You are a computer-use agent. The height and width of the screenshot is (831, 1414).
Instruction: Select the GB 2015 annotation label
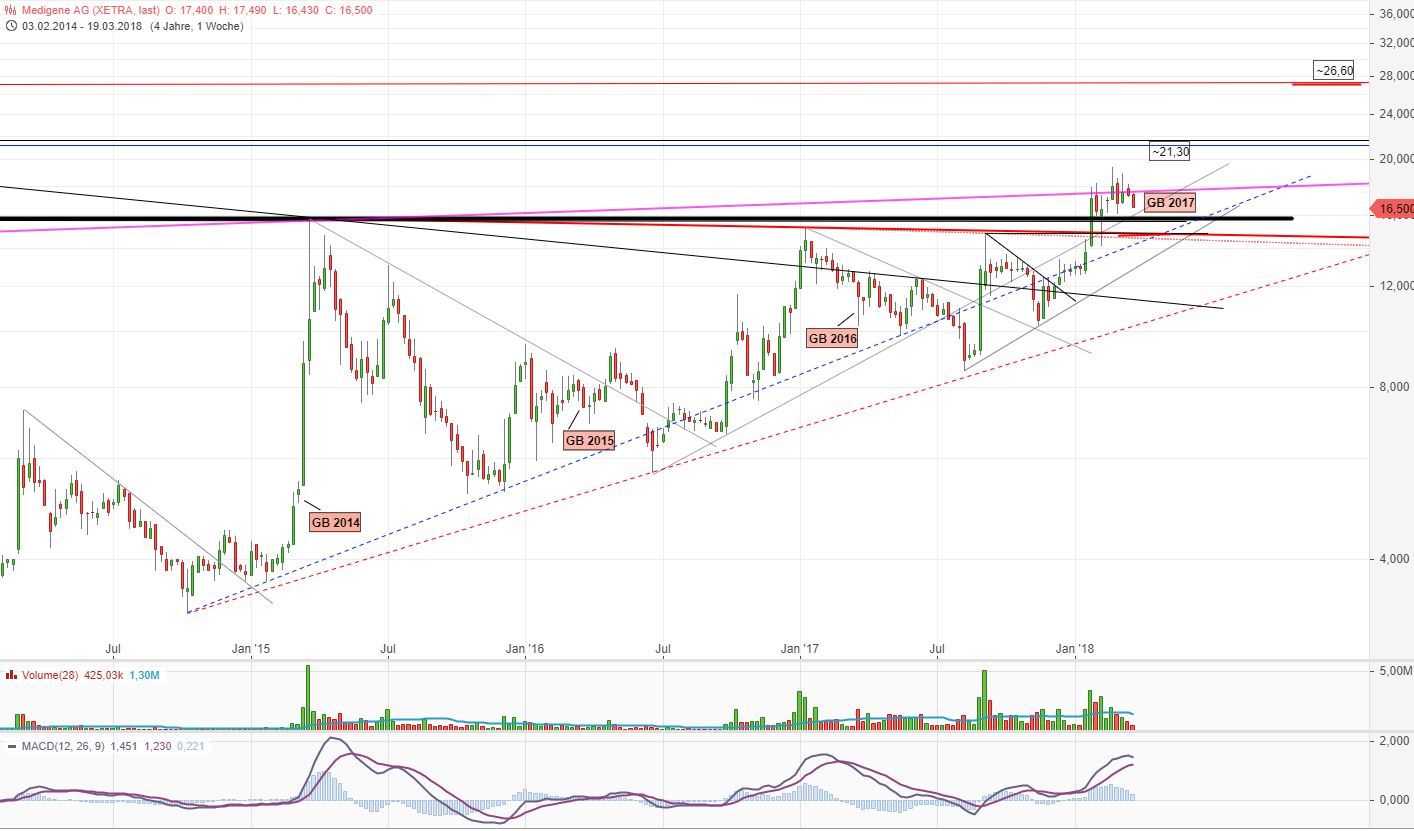[x=590, y=440]
